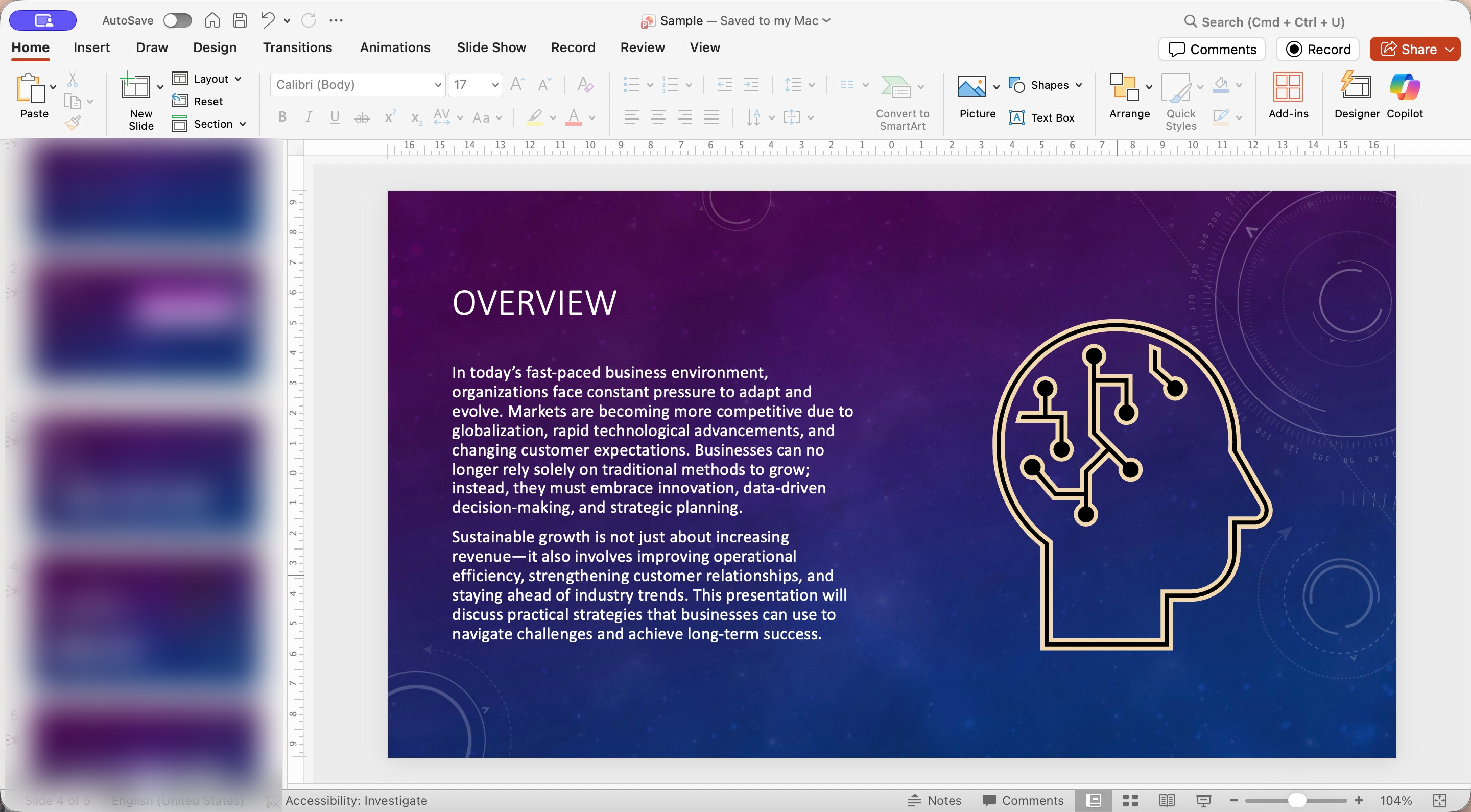The image size is (1471, 812).
Task: Click the Format Painter brush icon
Action: coord(73,122)
